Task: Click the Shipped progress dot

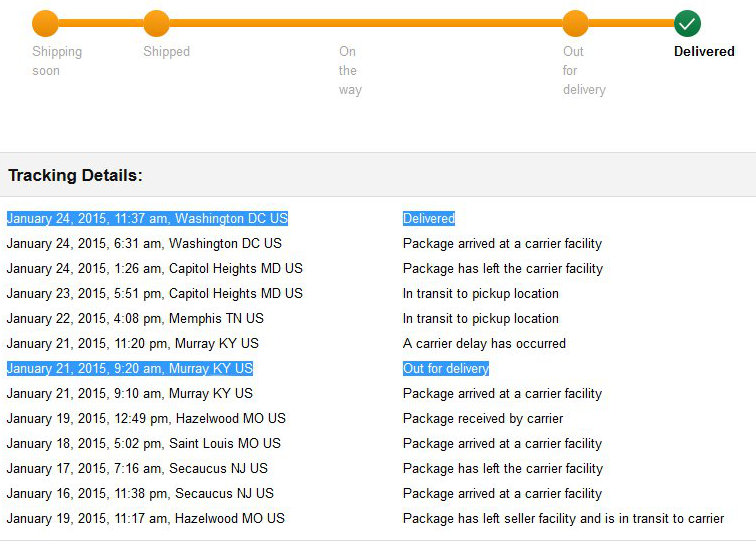Action: [156, 23]
